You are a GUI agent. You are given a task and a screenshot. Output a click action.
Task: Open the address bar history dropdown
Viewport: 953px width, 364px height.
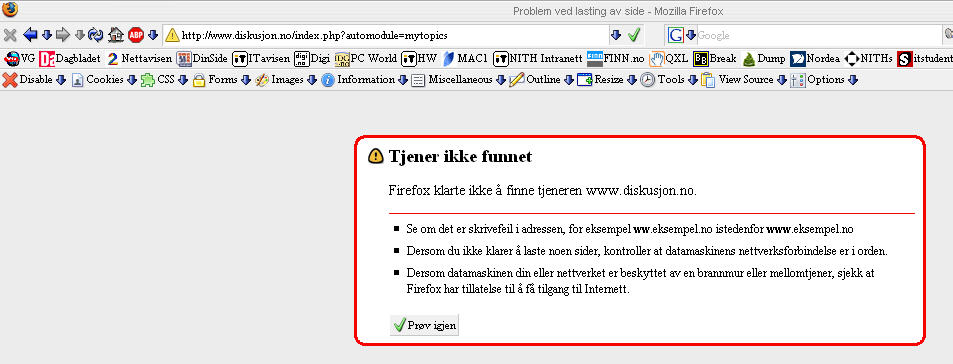(616, 35)
